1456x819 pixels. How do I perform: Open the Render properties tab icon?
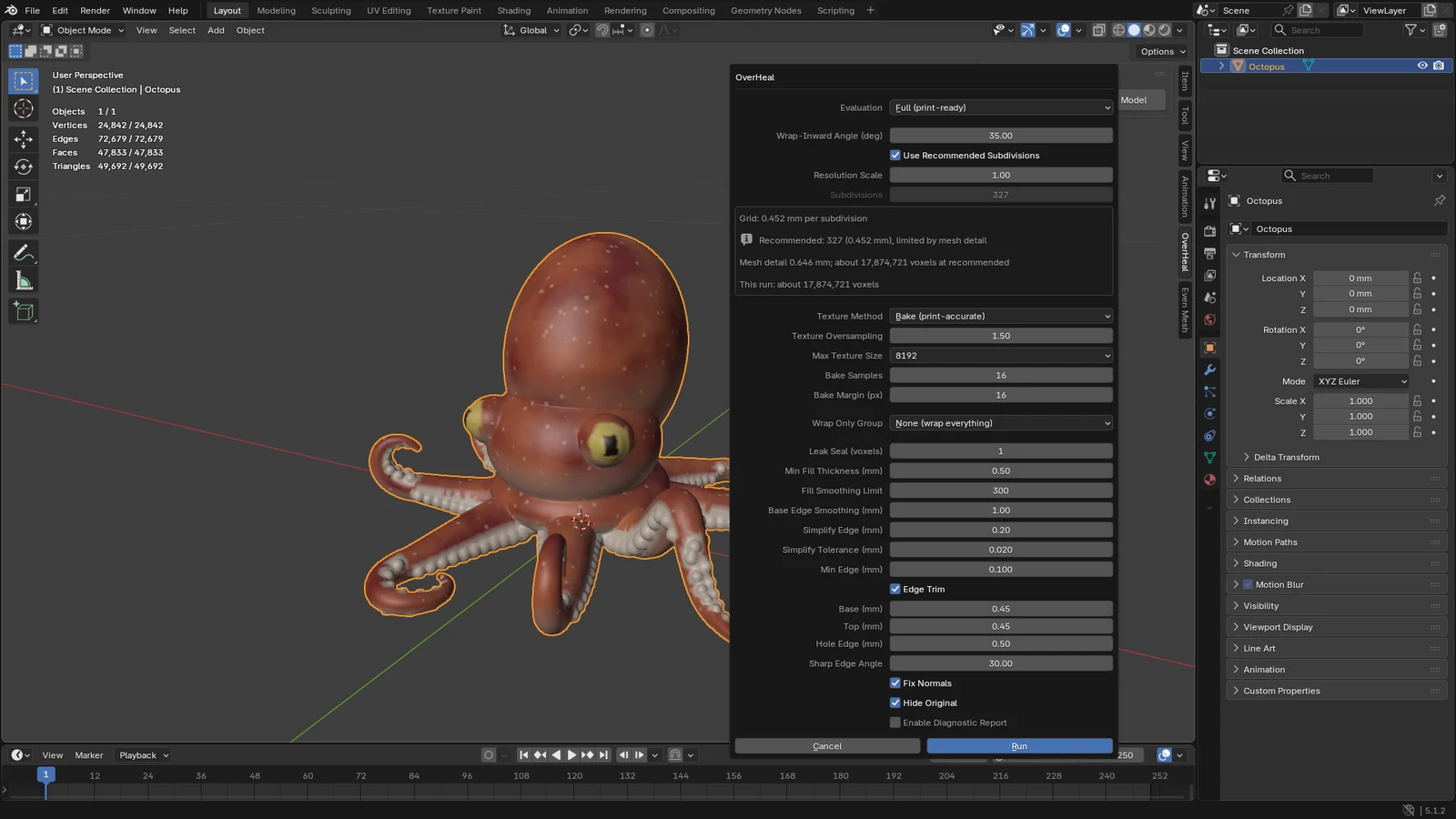(1209, 231)
